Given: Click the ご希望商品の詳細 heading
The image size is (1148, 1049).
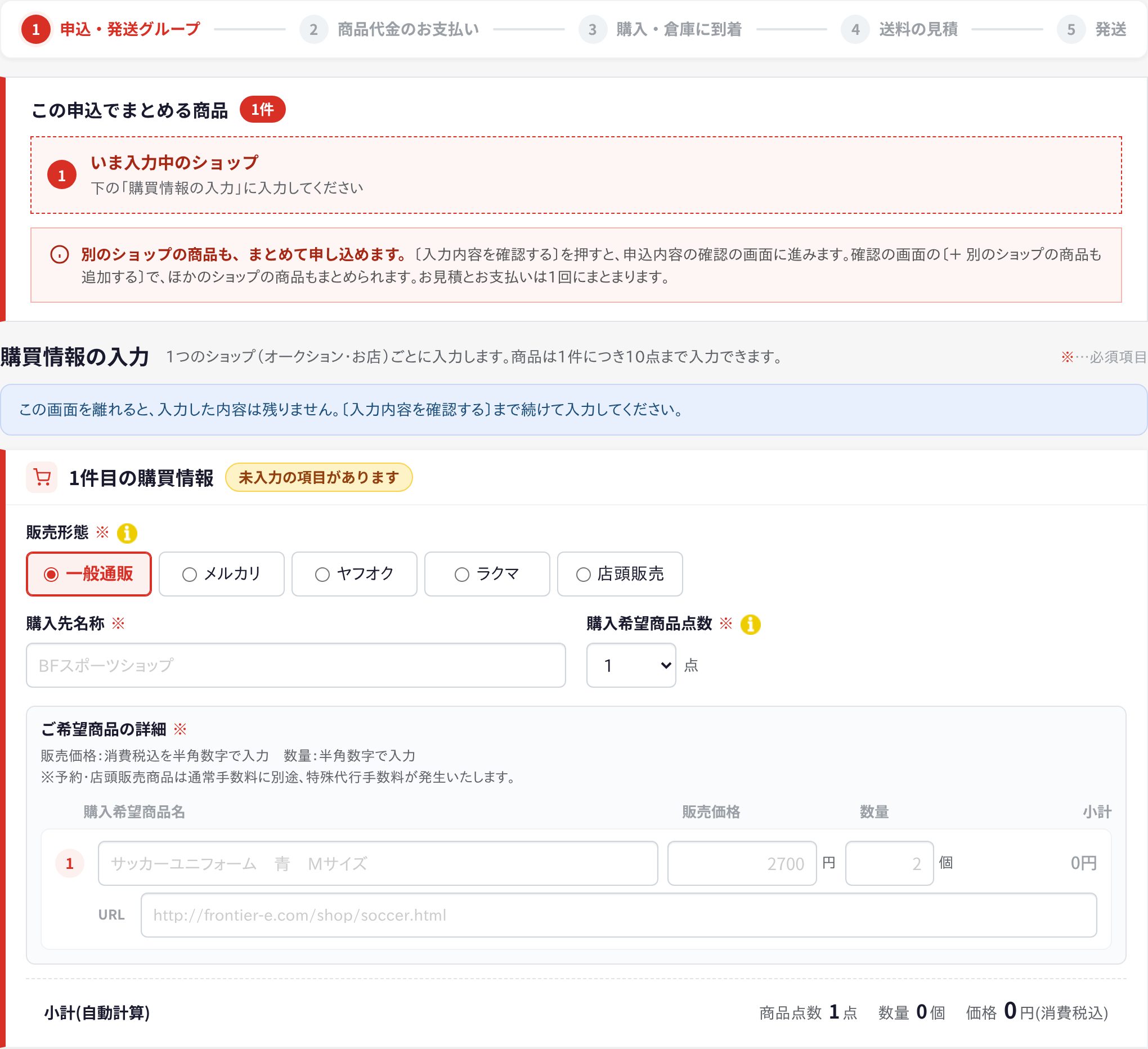Looking at the screenshot, I should tap(104, 729).
